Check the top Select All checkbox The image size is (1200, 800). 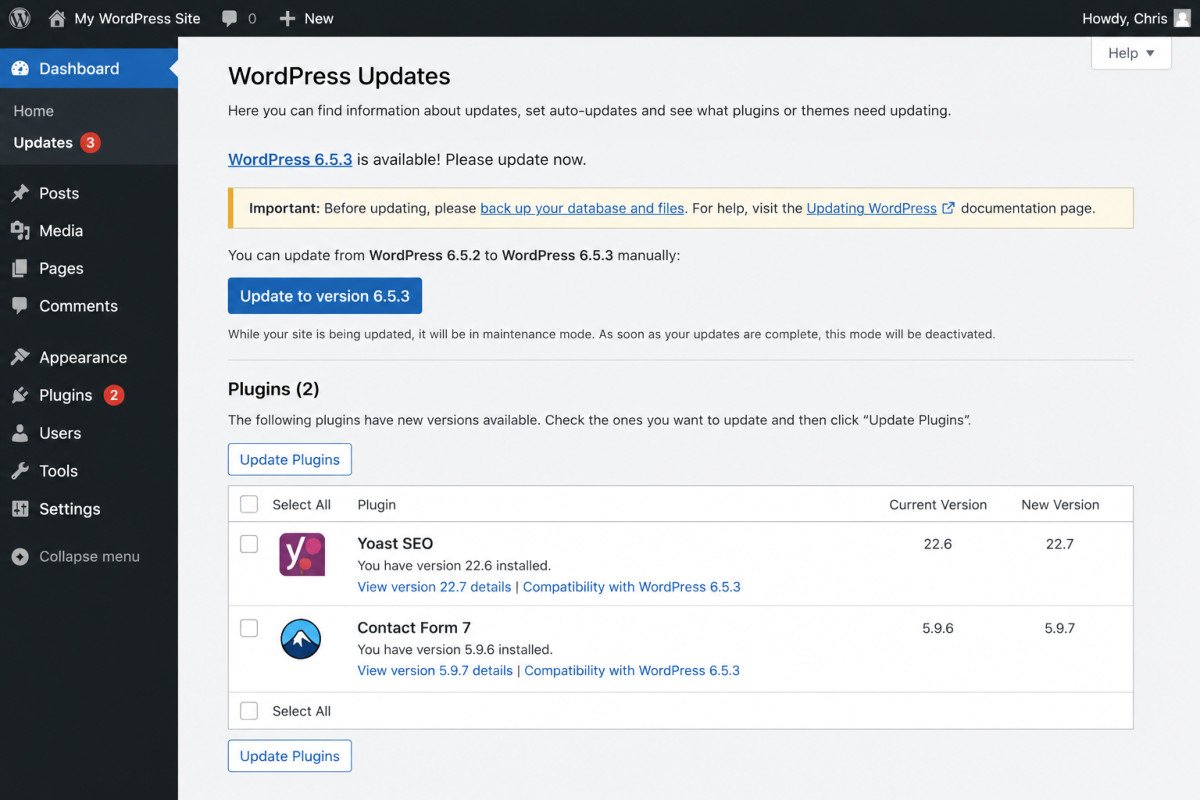tap(249, 504)
